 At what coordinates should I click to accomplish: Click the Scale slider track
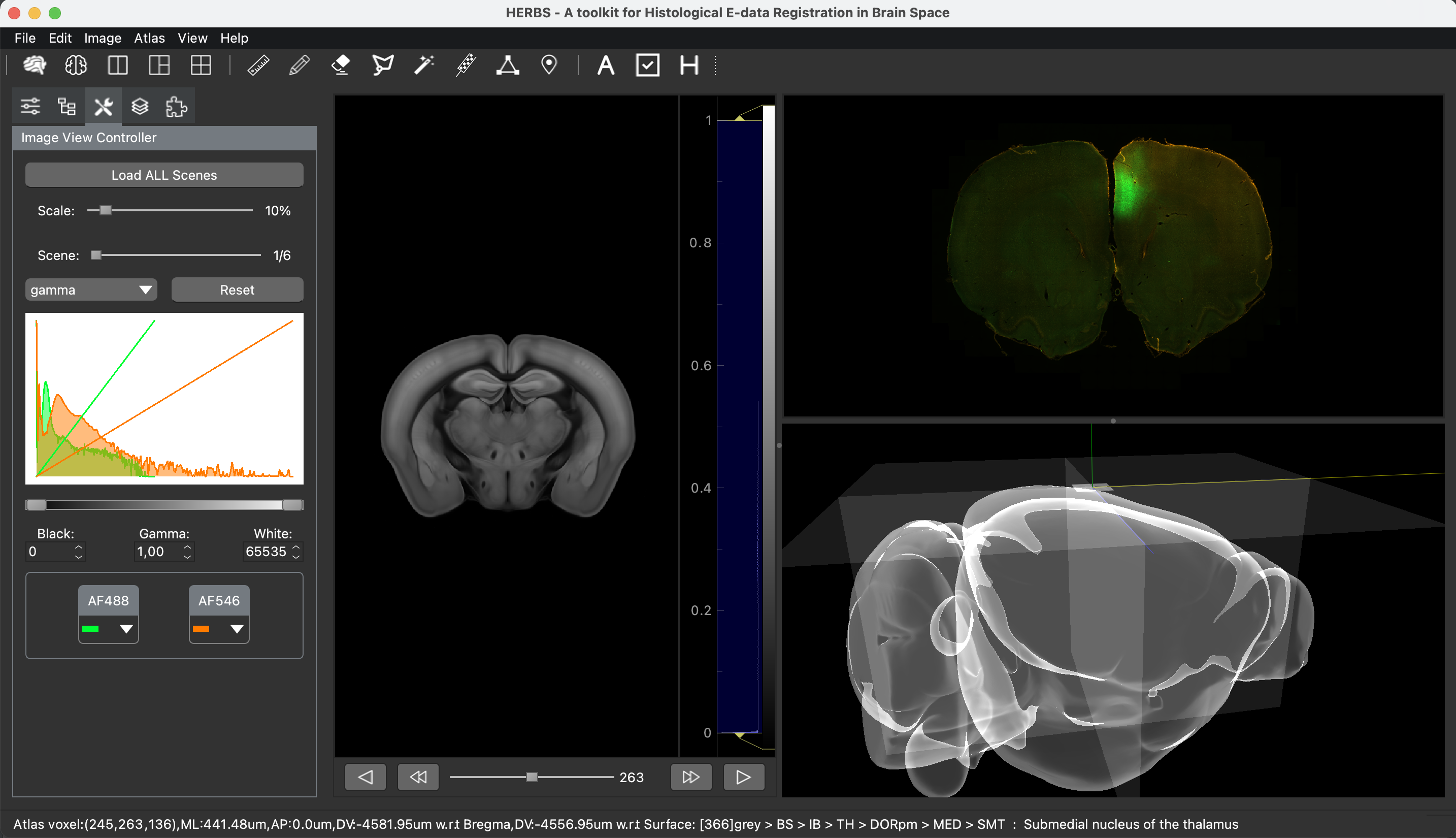[x=184, y=211]
